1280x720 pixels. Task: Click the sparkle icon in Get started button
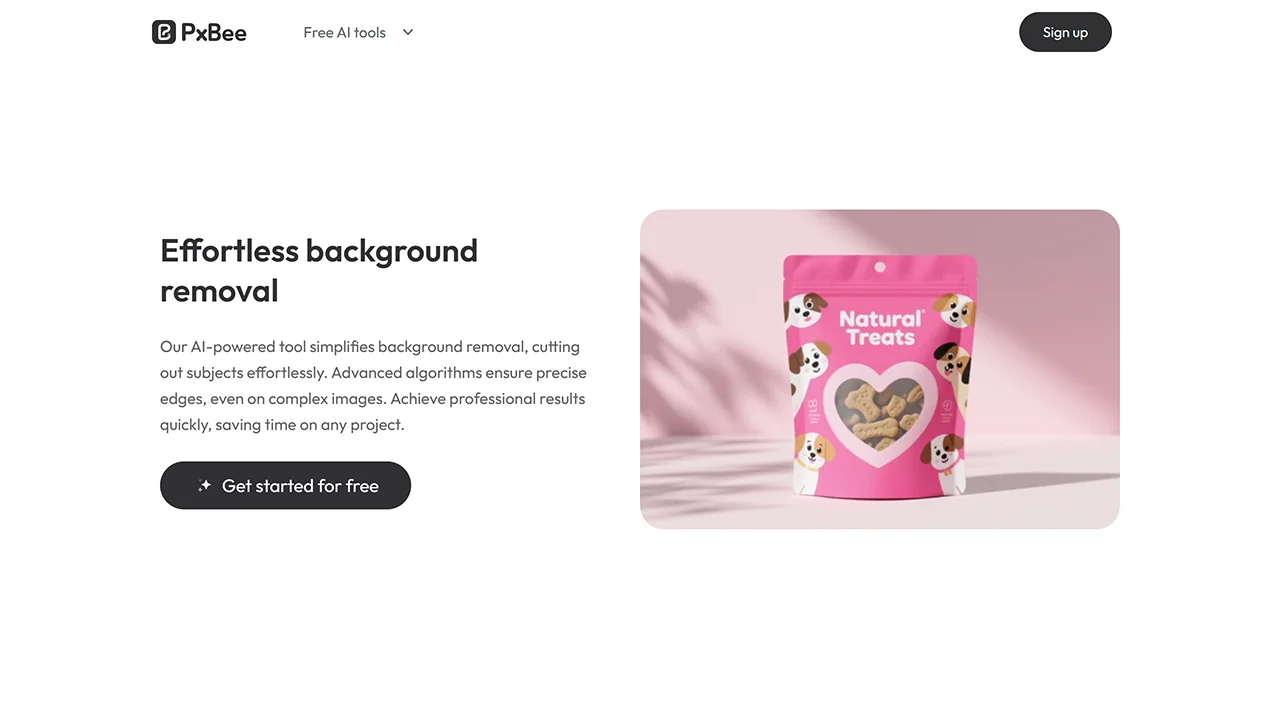204,486
